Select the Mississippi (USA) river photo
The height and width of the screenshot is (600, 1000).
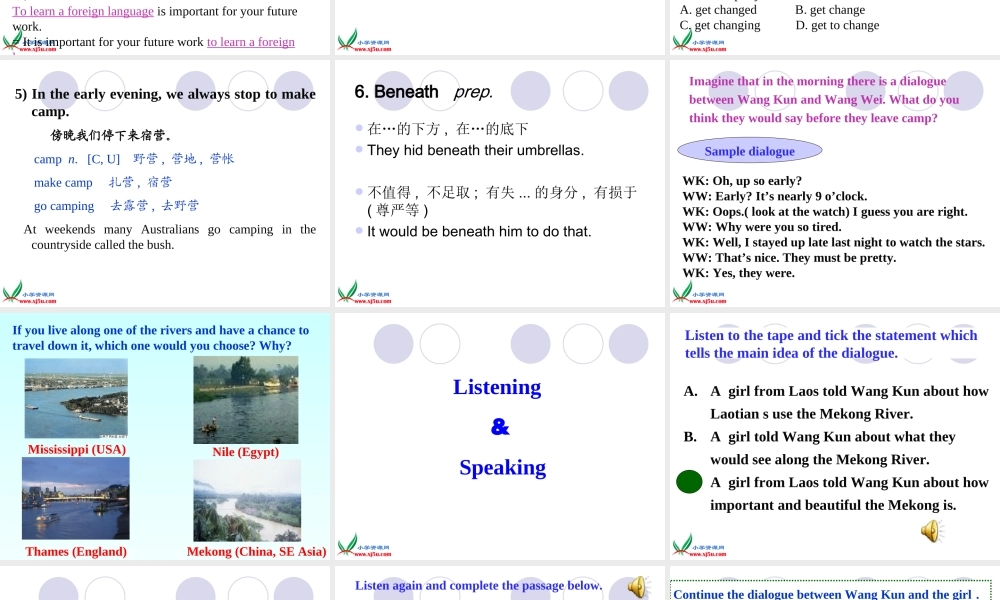[76, 398]
